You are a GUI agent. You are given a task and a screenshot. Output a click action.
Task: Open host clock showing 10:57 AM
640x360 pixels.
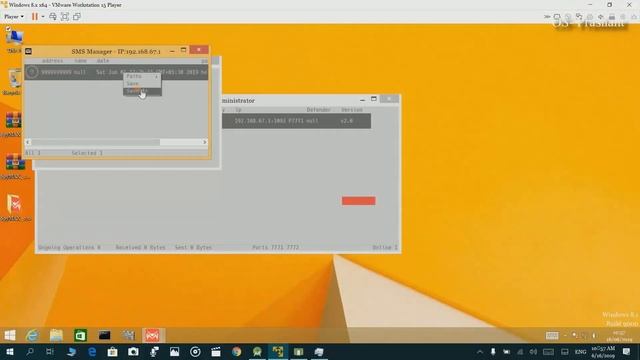[603, 352]
